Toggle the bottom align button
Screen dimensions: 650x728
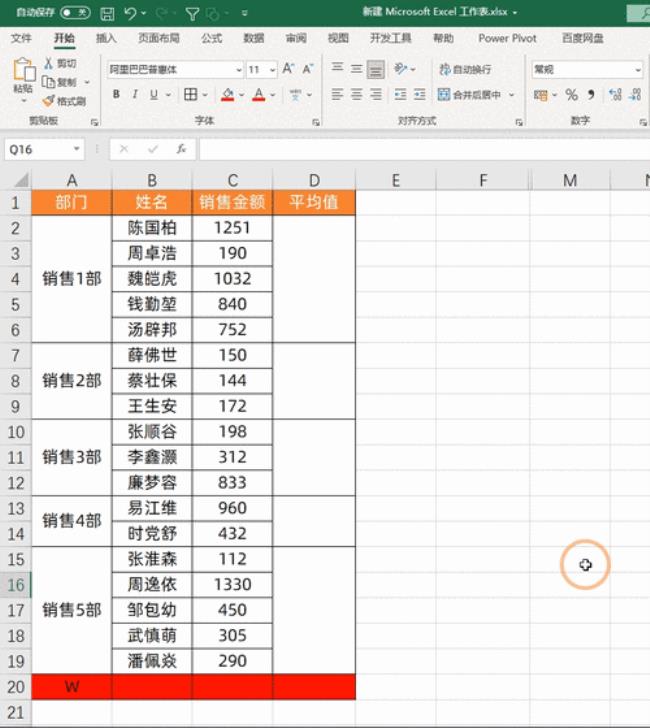pos(376,70)
